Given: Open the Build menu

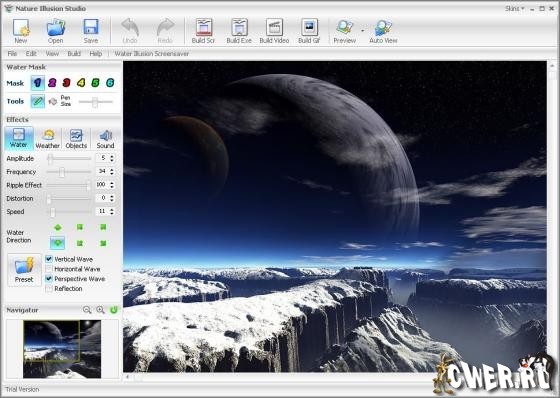Looking at the screenshot, I should 74,54.
